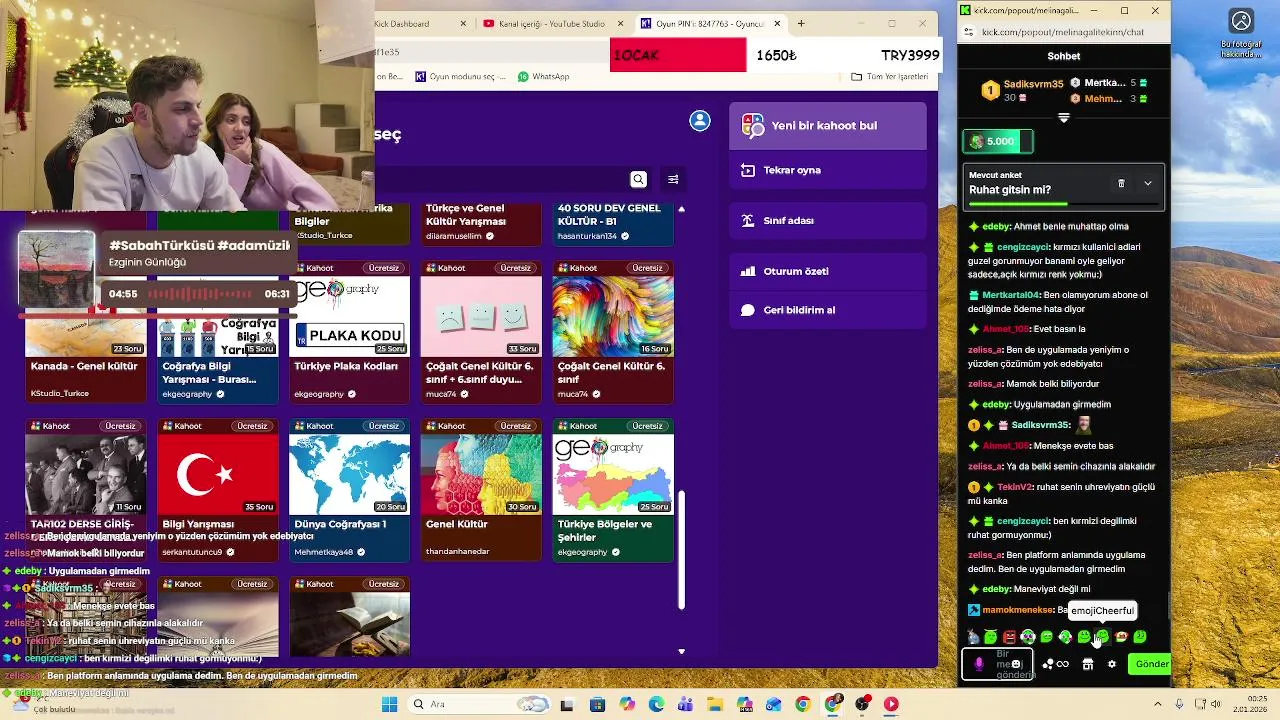Open the Kahoot profile avatar
Image resolution: width=1280 pixels, height=720 pixels.
(x=700, y=121)
